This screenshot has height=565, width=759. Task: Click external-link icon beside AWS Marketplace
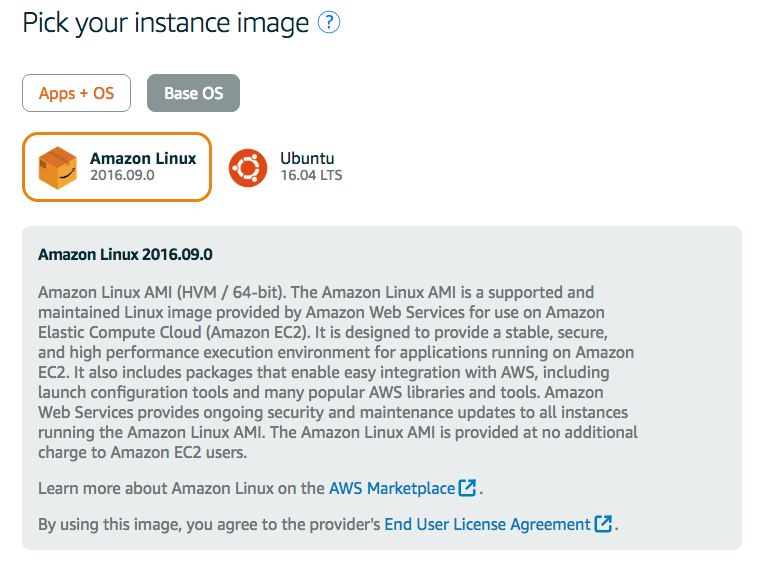pyautogui.click(x=467, y=488)
